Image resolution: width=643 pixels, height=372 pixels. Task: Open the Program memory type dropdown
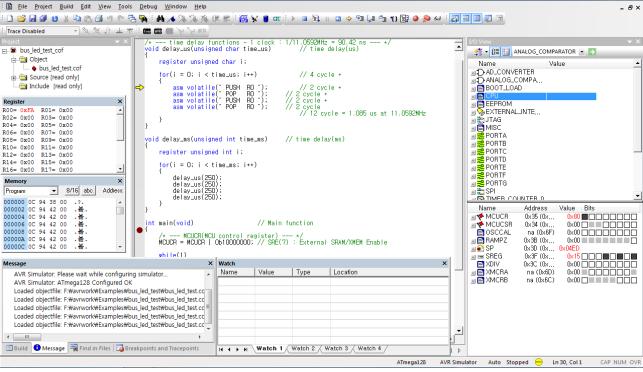coord(54,191)
